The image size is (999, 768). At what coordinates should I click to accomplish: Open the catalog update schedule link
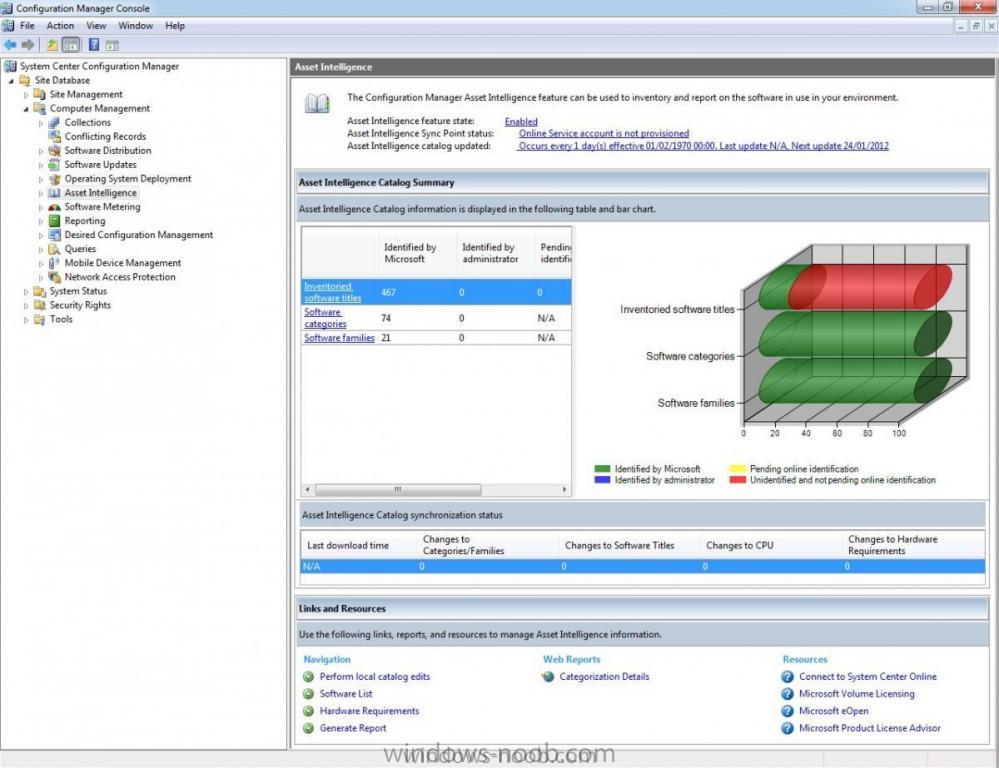pos(703,146)
